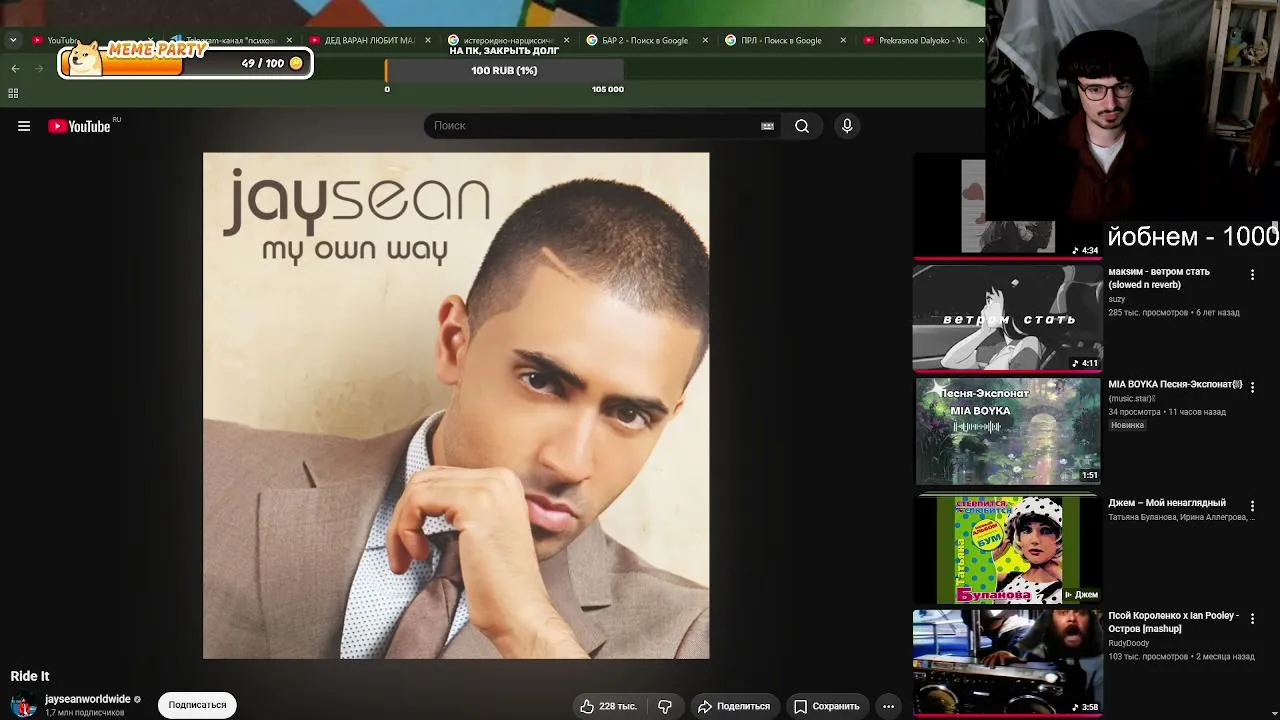This screenshot has width=1280, height=720.
Task: Open 'Джем – Мой ненаглядный' mix title
Action: tap(1167, 503)
